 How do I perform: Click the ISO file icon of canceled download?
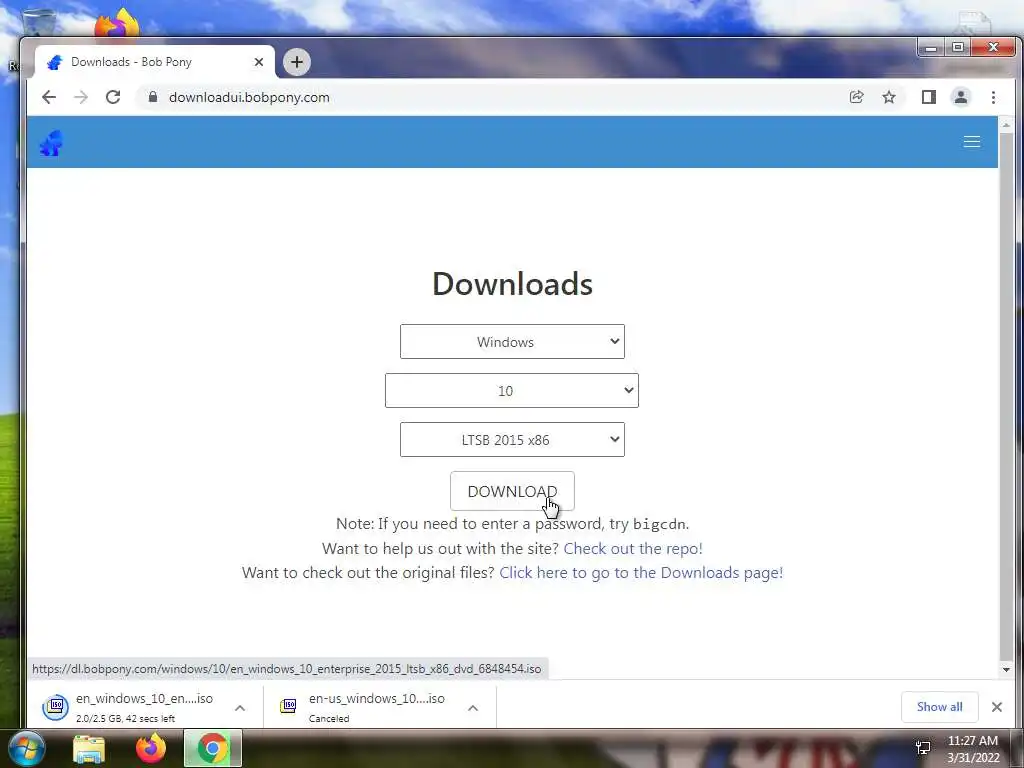pos(288,706)
